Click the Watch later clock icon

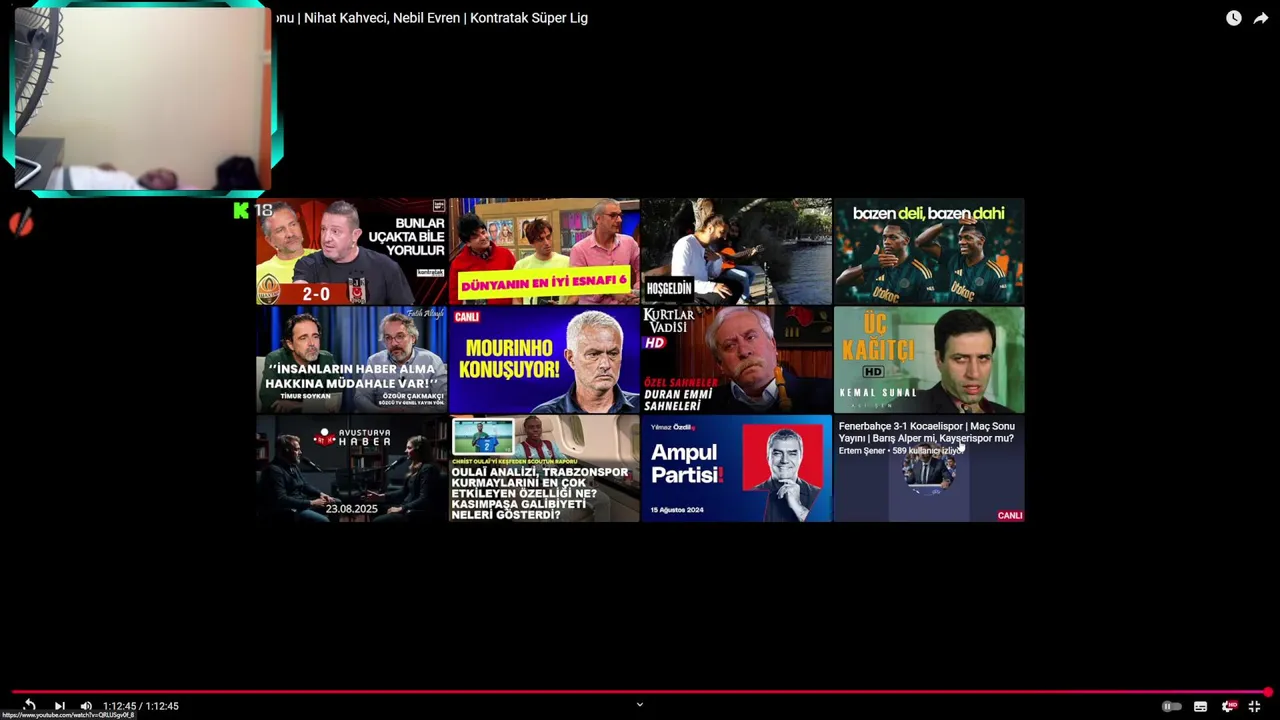coord(1234,18)
